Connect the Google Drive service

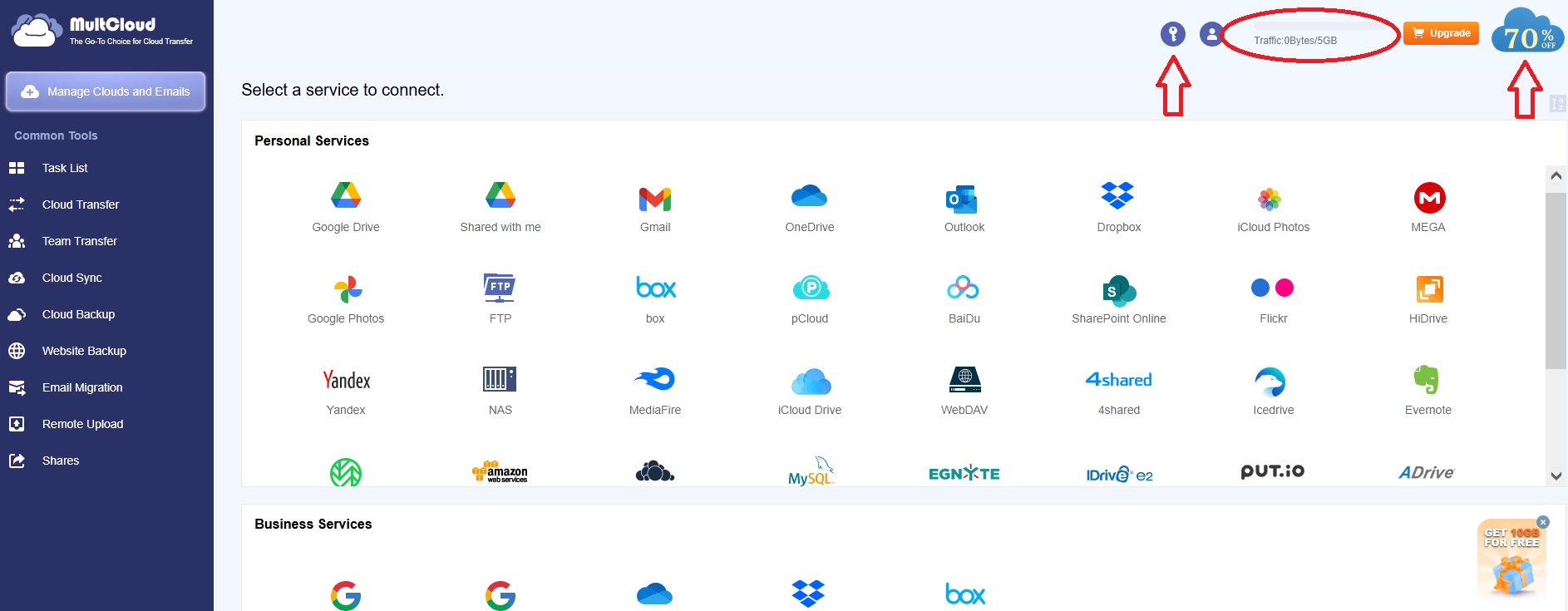point(346,207)
